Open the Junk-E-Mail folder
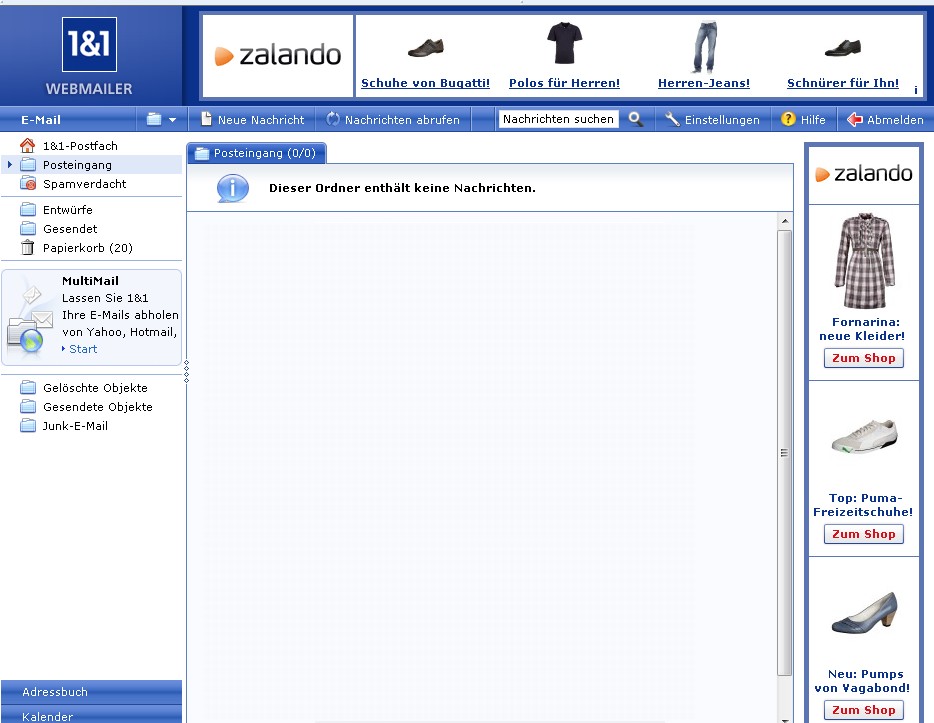Image resolution: width=934 pixels, height=723 pixels. click(75, 426)
